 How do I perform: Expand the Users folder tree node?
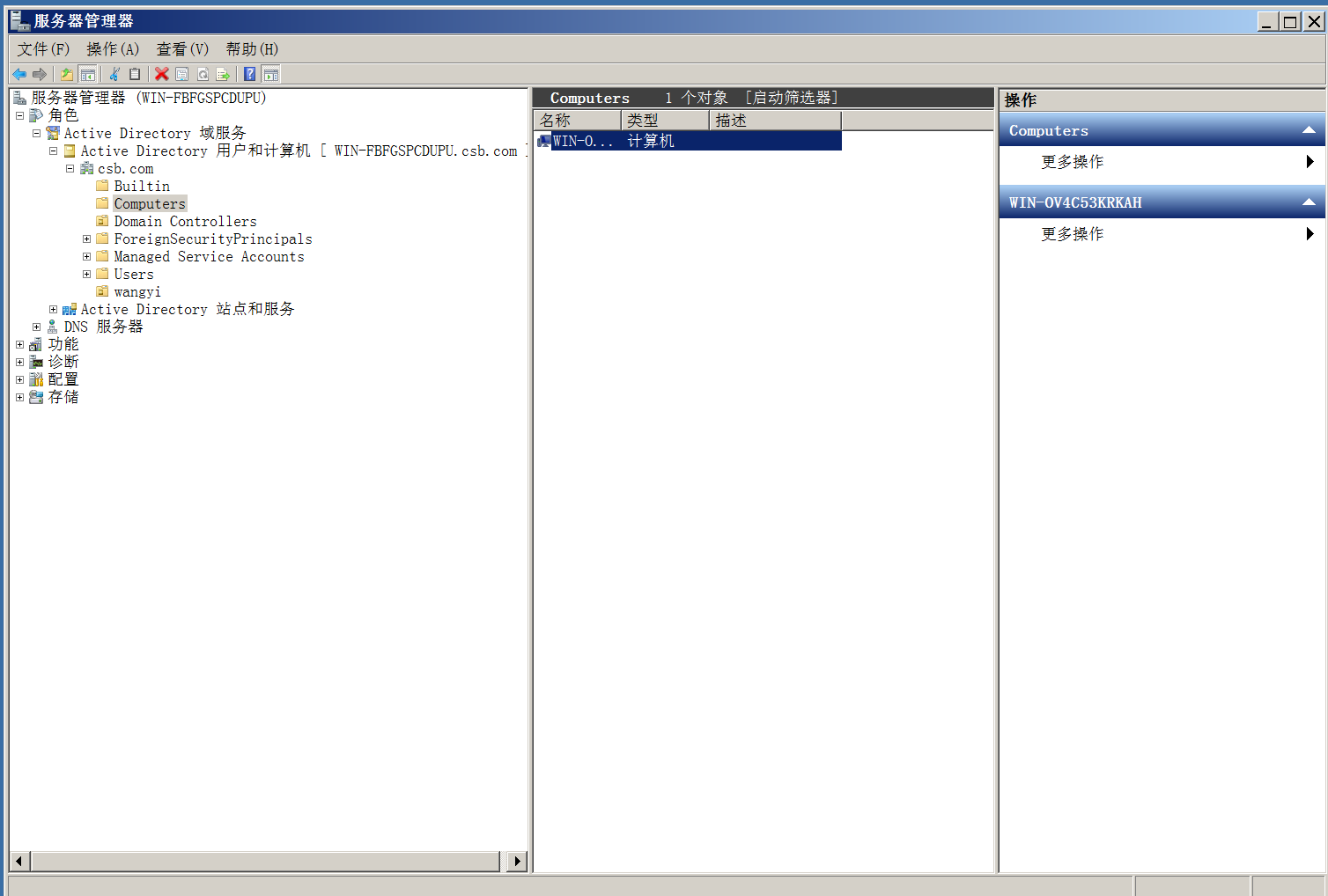coord(86,275)
